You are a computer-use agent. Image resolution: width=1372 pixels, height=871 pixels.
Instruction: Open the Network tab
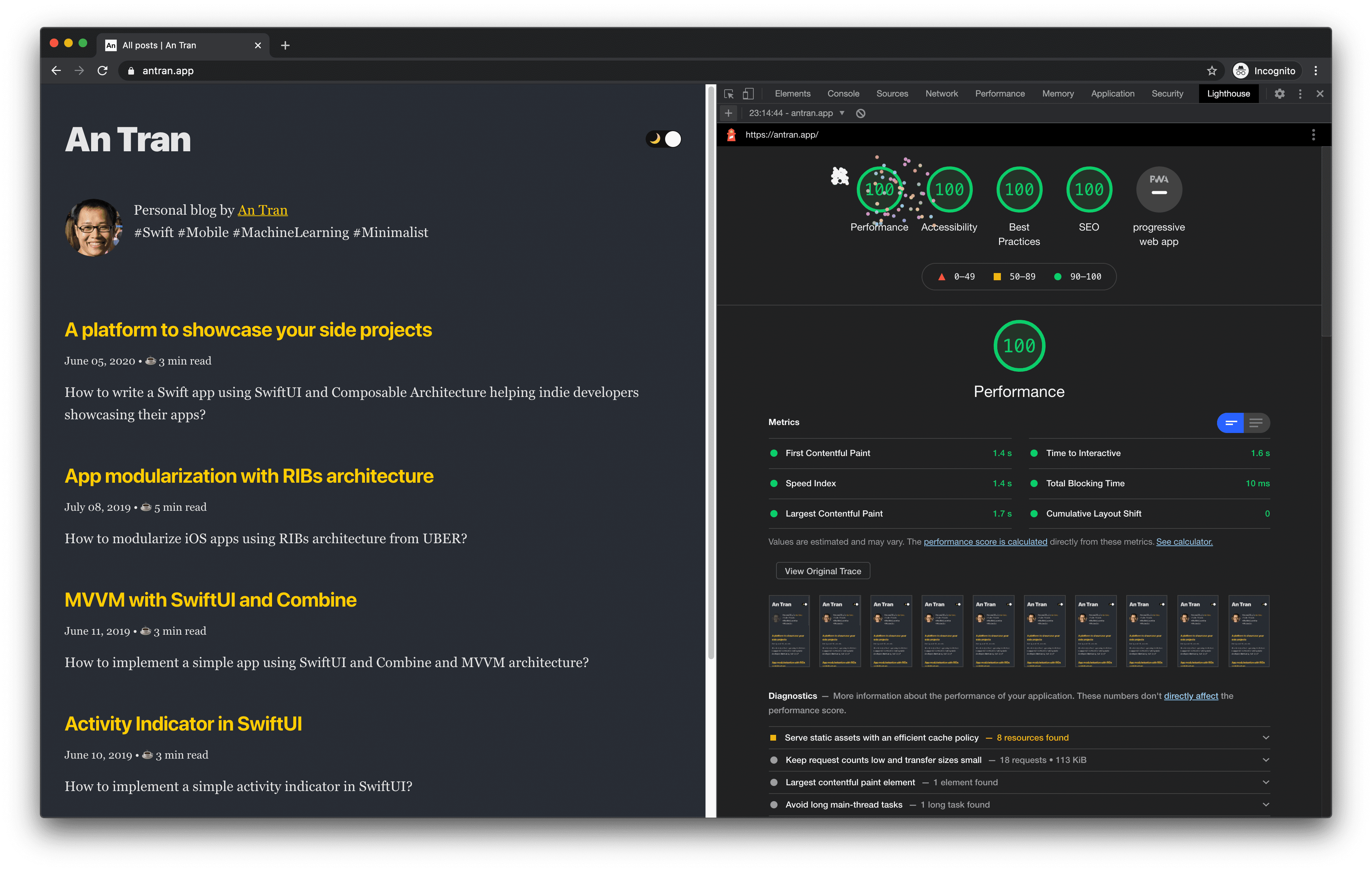941,93
